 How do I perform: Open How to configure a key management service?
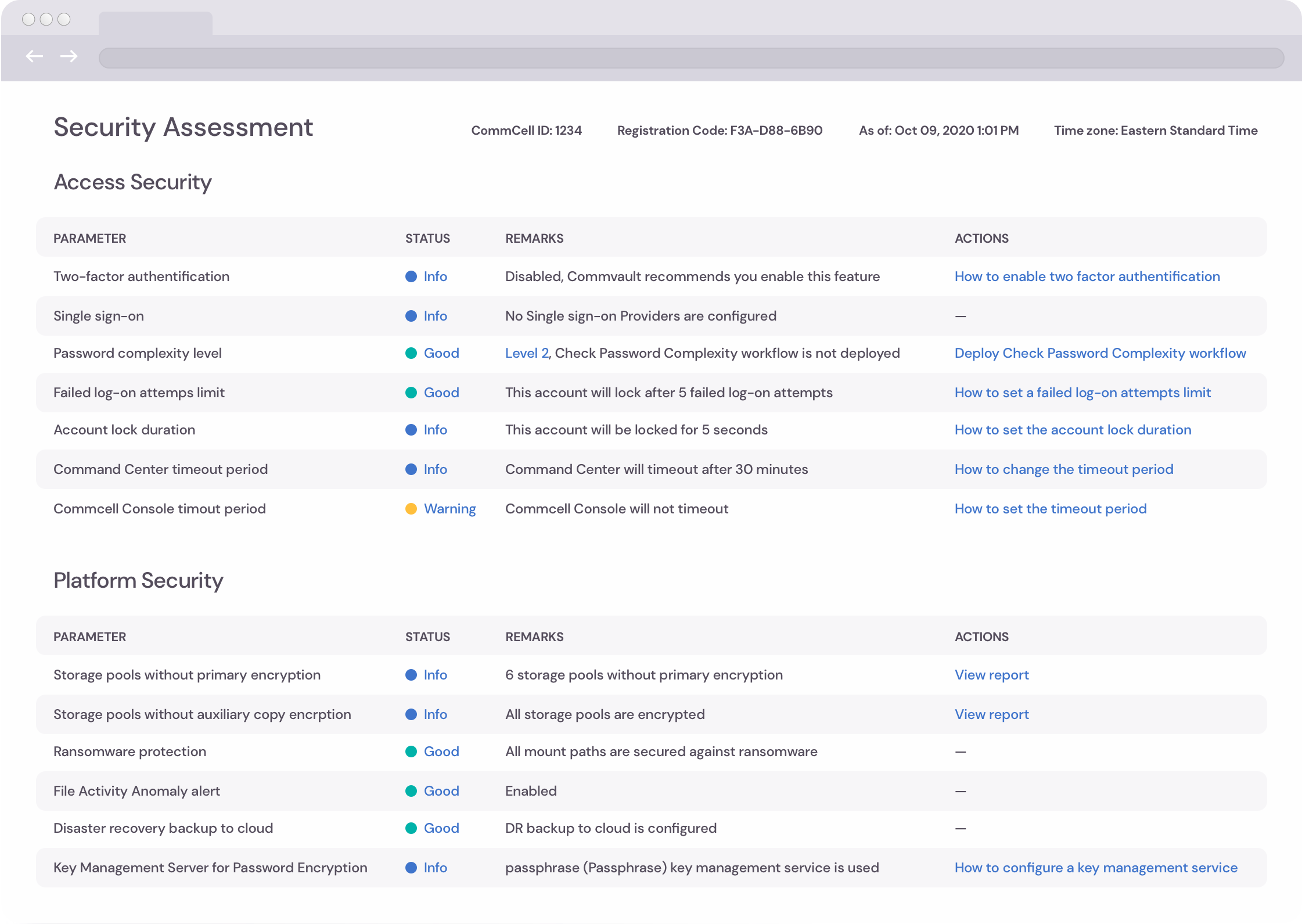1096,868
